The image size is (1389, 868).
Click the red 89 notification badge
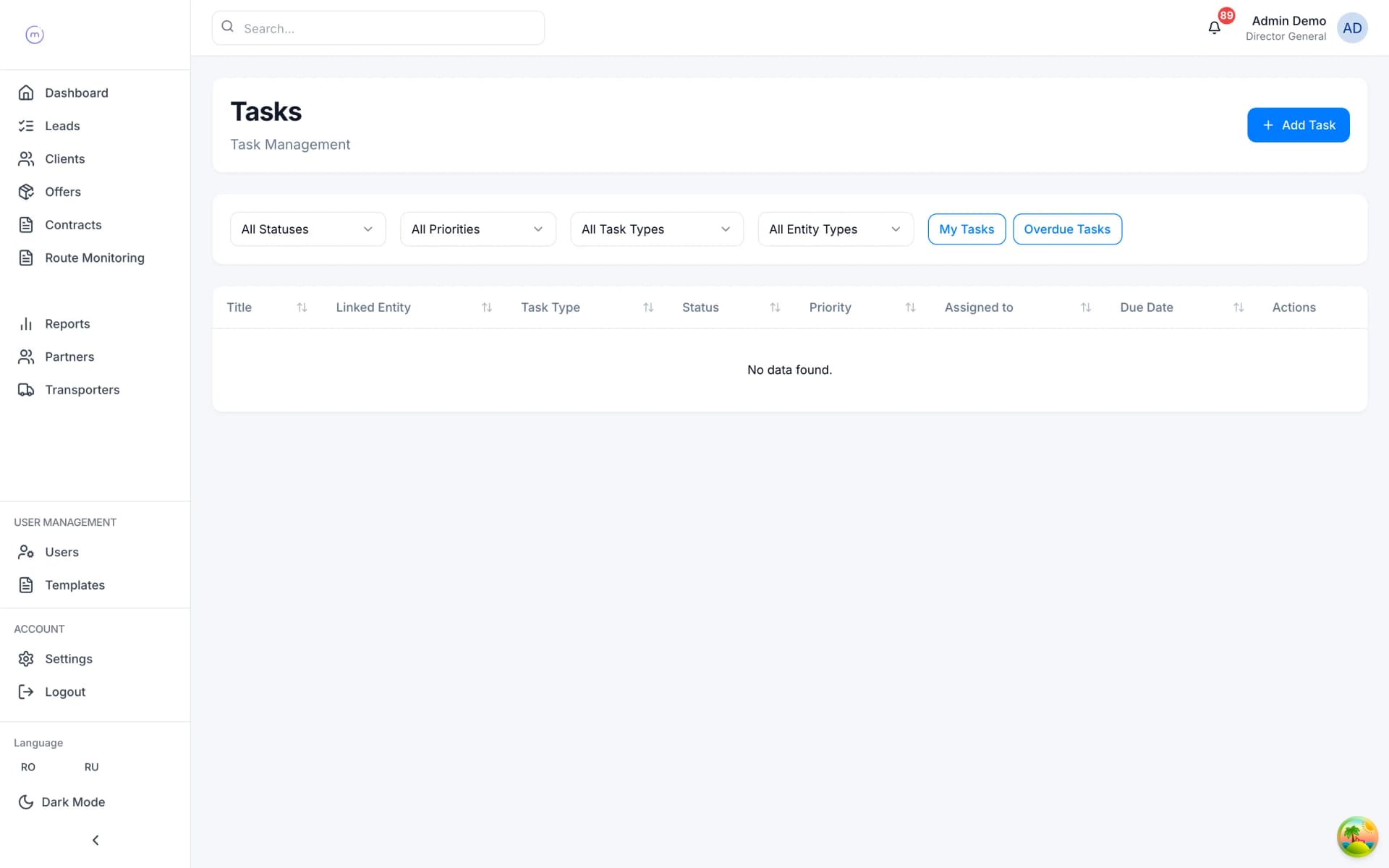tap(1226, 15)
